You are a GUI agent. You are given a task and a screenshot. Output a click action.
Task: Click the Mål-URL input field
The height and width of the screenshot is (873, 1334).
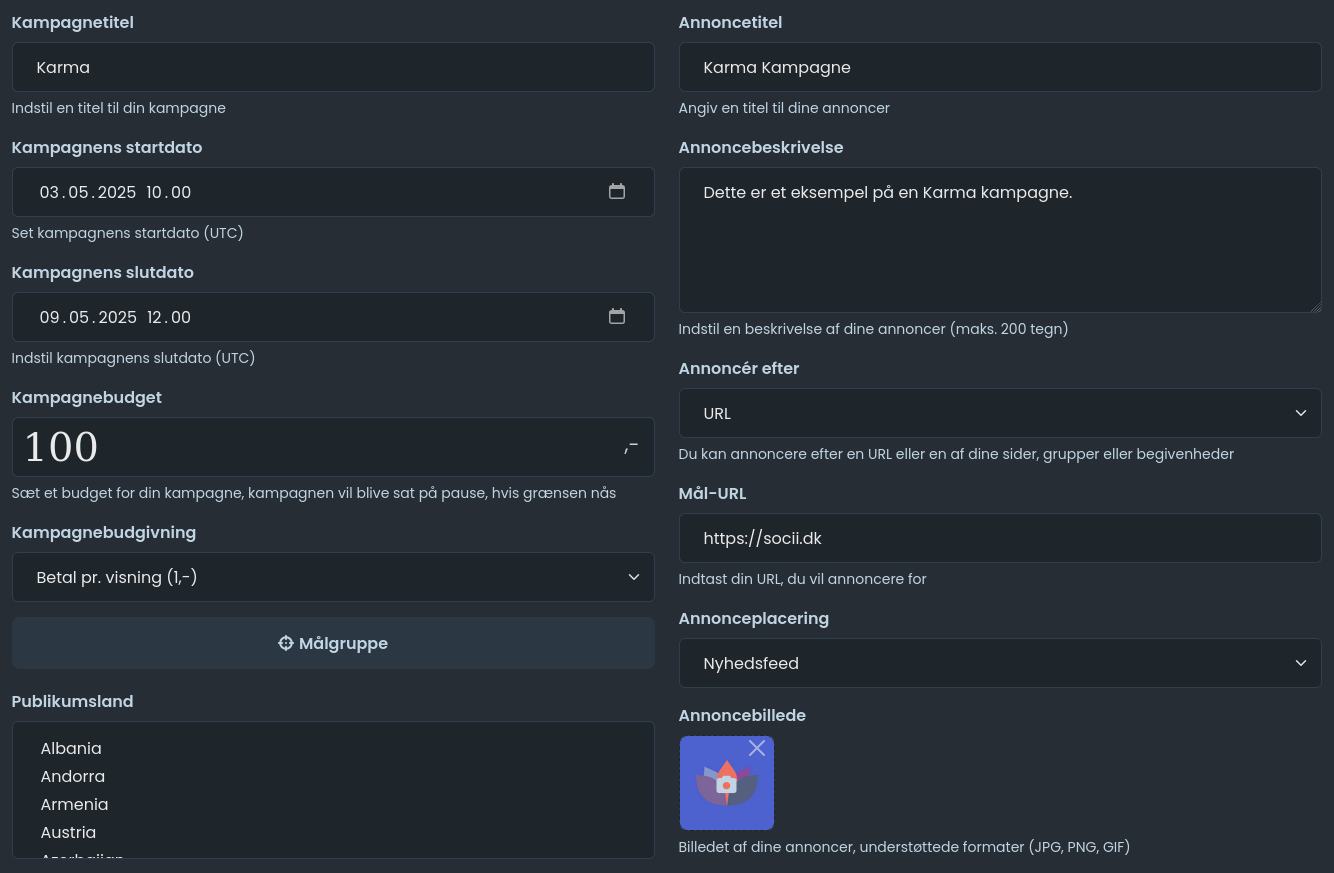pyautogui.click(x=1000, y=538)
